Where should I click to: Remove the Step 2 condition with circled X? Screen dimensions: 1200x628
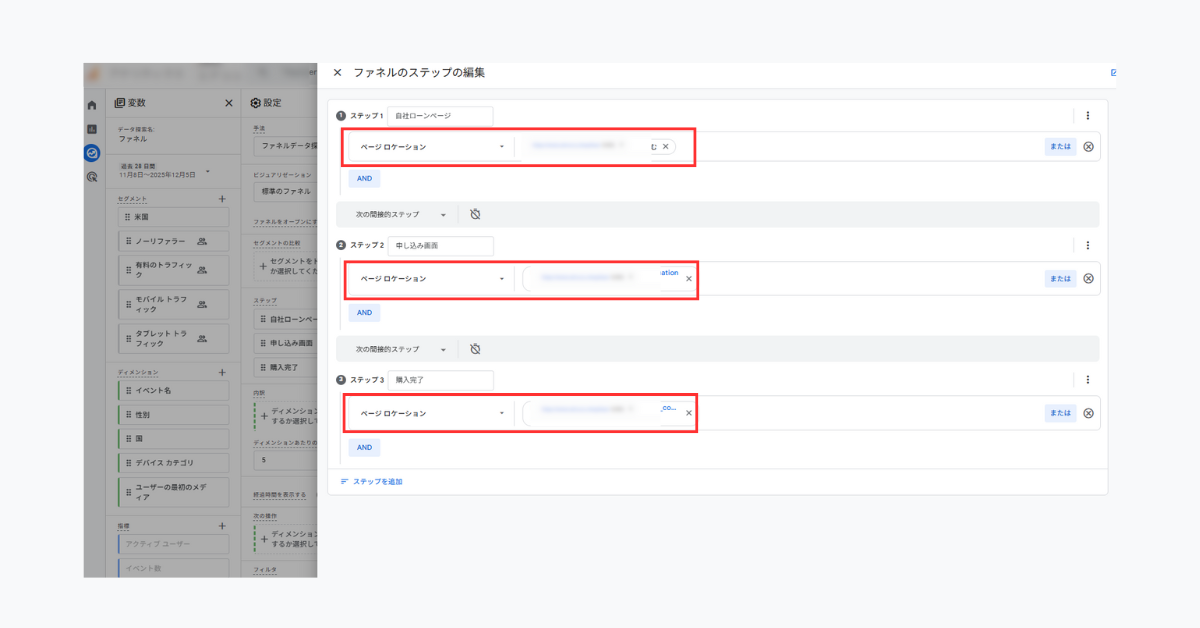point(1088,279)
